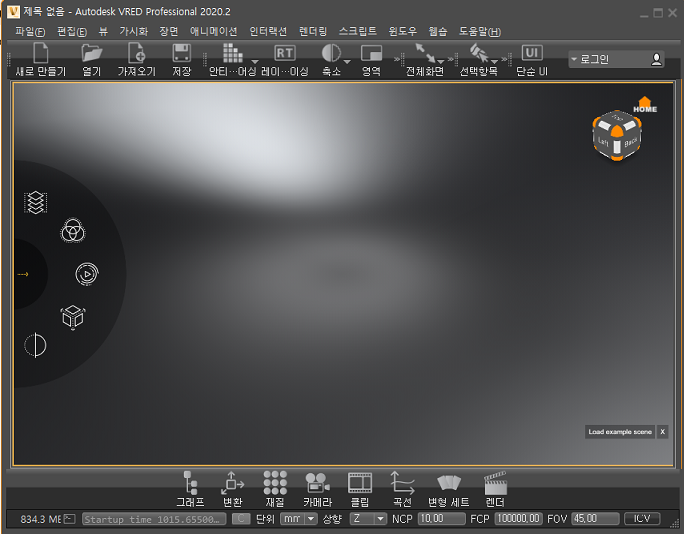Open the 선택항목 dropdown arrow
684x534 pixels.
click(x=494, y=62)
